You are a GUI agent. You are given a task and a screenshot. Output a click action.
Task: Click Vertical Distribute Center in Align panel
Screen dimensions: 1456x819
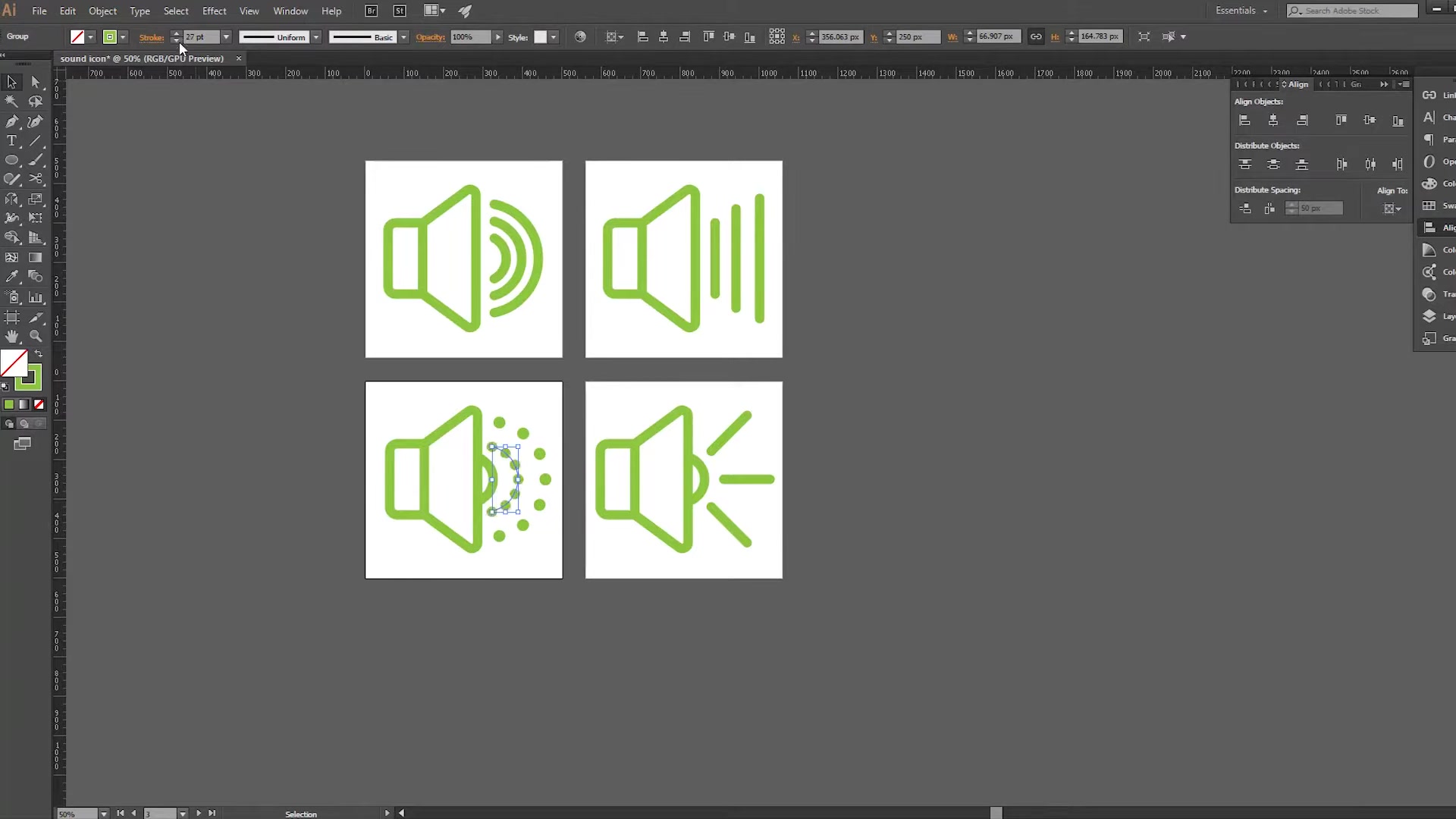coord(1273,165)
